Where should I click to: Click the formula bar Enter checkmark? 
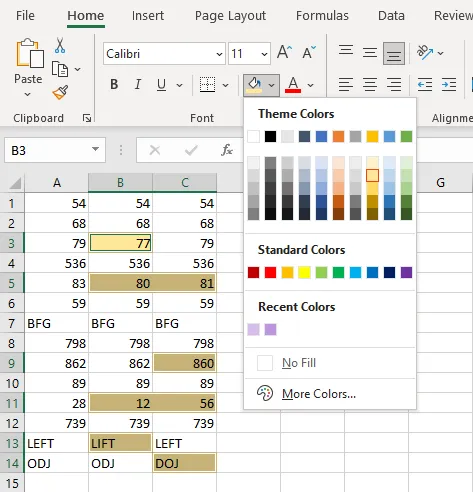(x=191, y=150)
